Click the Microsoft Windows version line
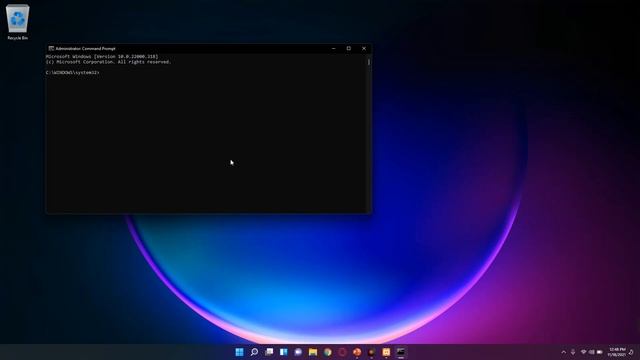640x360 pixels. pyautogui.click(x=102, y=57)
